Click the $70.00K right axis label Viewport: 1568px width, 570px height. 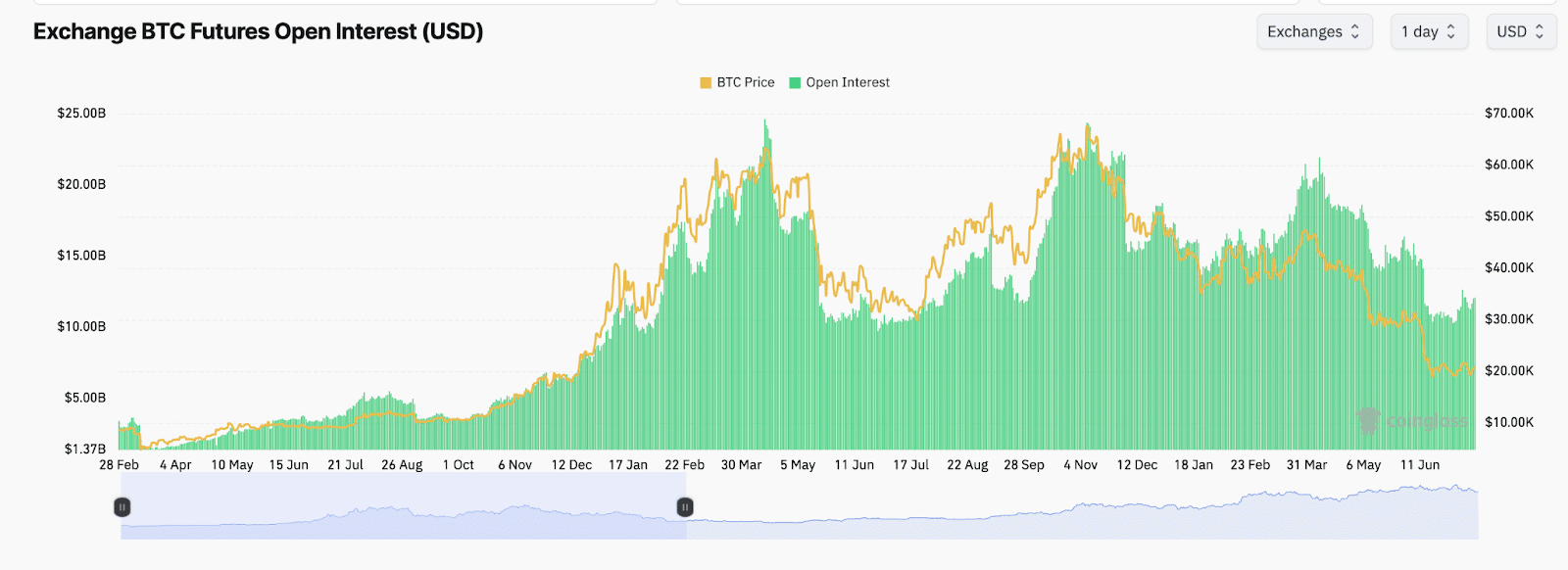point(1509,114)
